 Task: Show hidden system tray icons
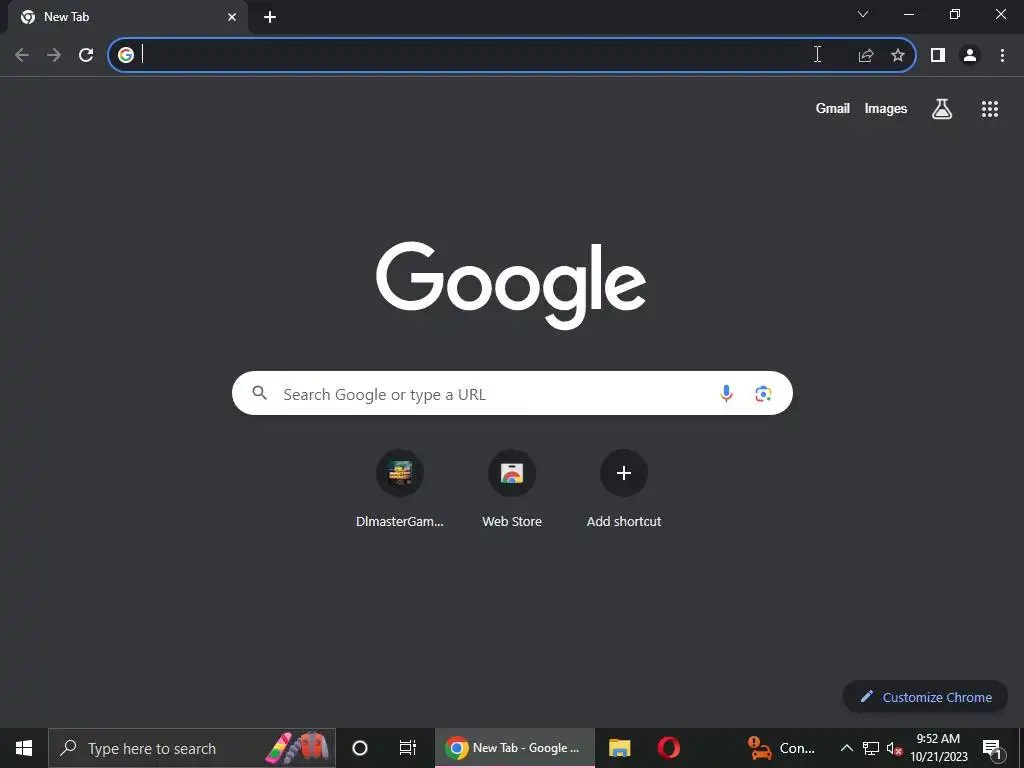[x=846, y=748]
